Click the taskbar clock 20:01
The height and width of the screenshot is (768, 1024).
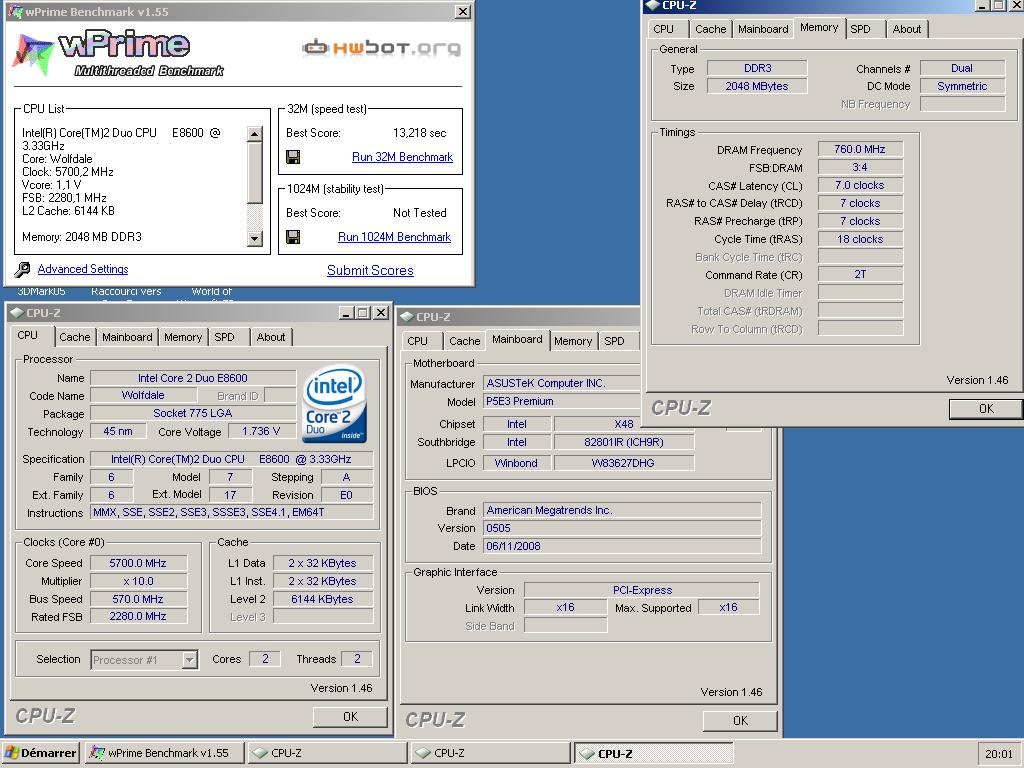(999, 754)
